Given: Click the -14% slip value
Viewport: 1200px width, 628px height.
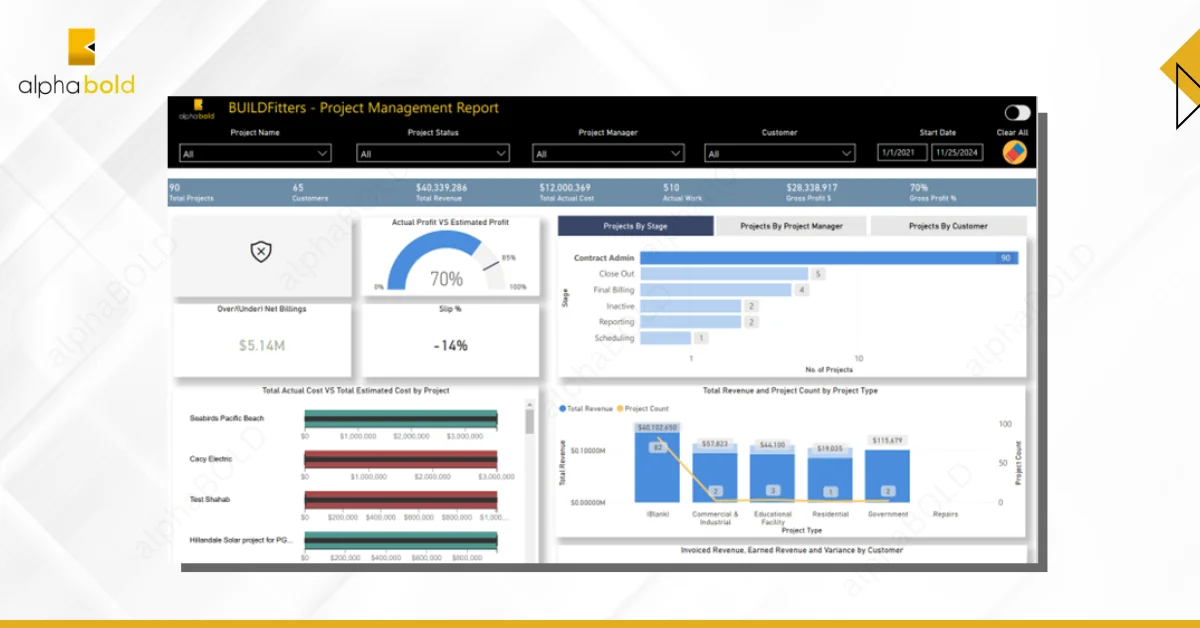Looking at the screenshot, I should (450, 345).
